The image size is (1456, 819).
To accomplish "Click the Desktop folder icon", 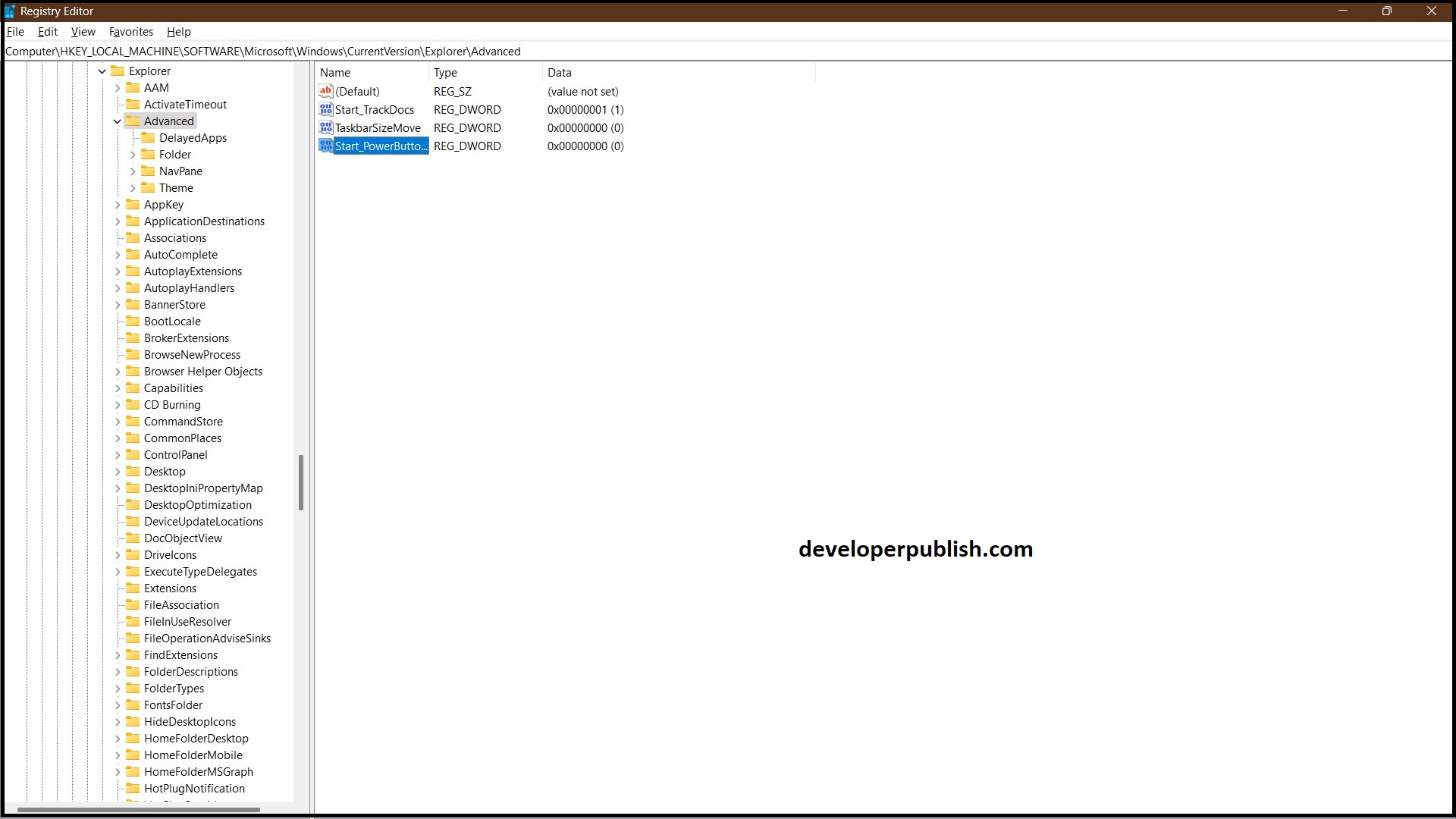I will click(133, 471).
